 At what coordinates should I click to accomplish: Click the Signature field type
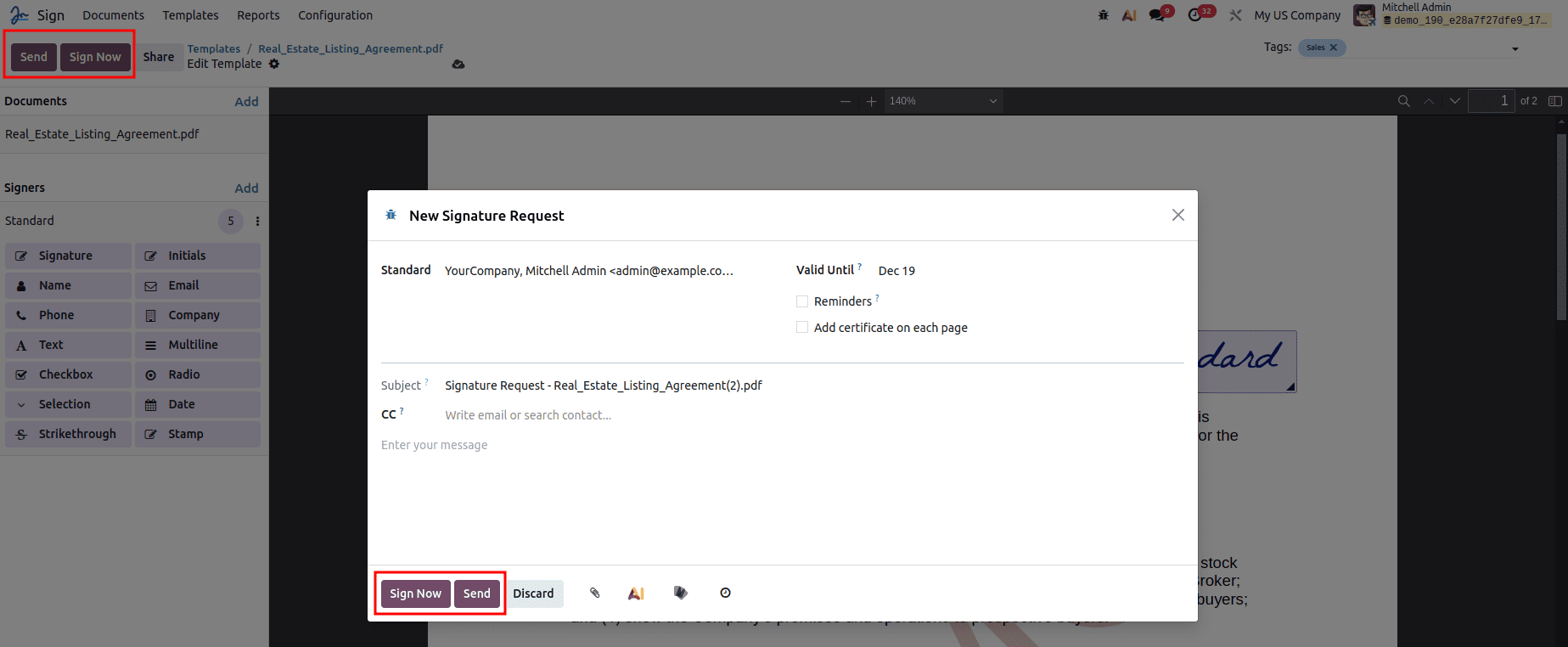tap(68, 256)
